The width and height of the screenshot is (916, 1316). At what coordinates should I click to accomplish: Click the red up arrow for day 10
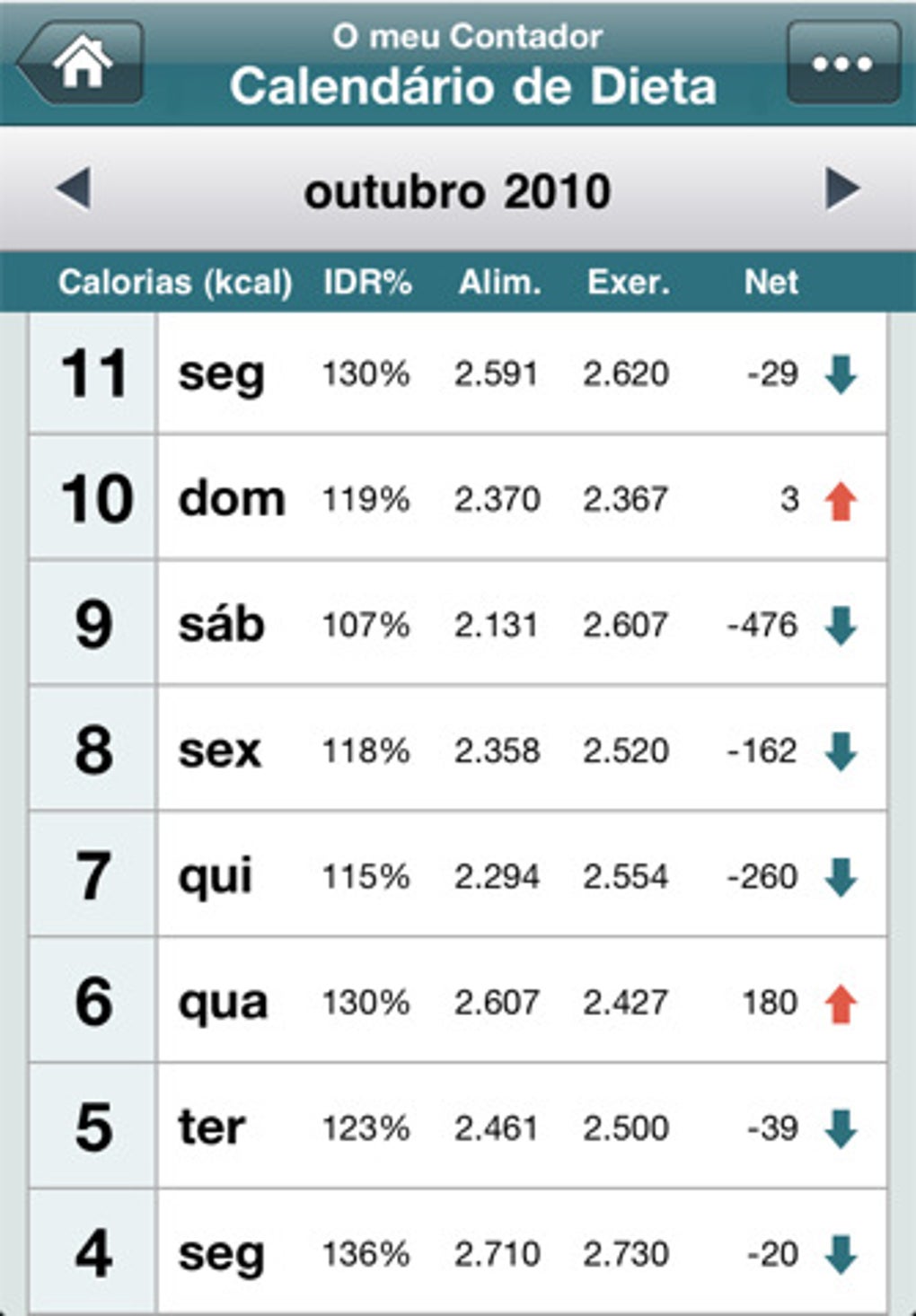tap(841, 501)
